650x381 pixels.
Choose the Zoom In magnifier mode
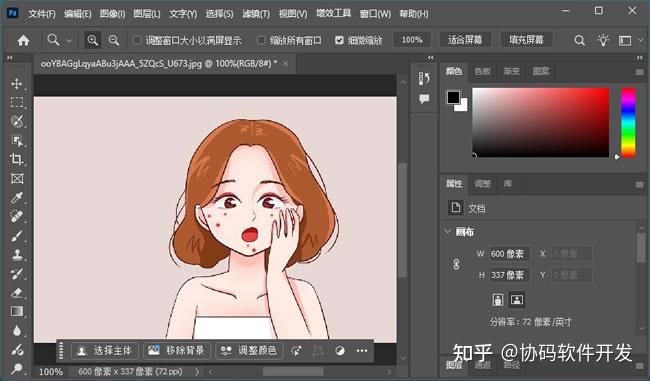tap(92, 40)
